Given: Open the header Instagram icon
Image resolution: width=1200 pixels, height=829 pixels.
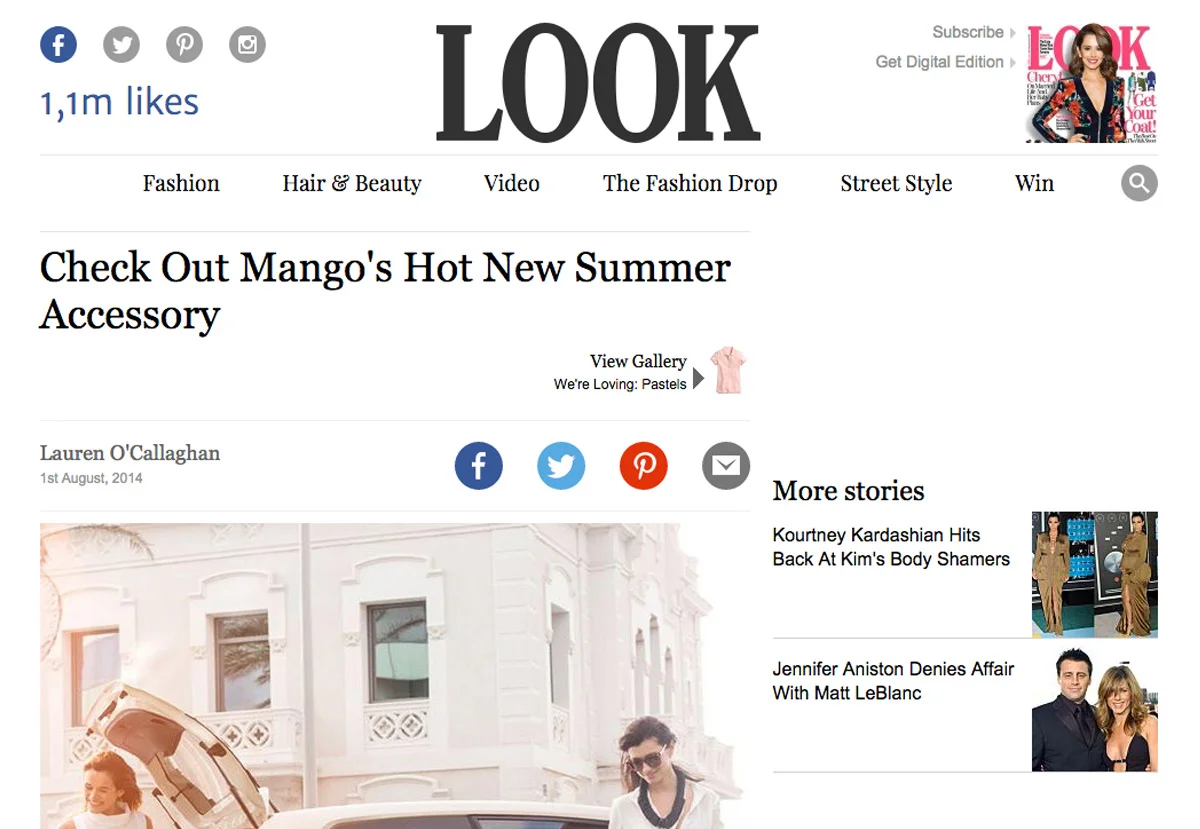Looking at the screenshot, I should pyautogui.click(x=247, y=45).
